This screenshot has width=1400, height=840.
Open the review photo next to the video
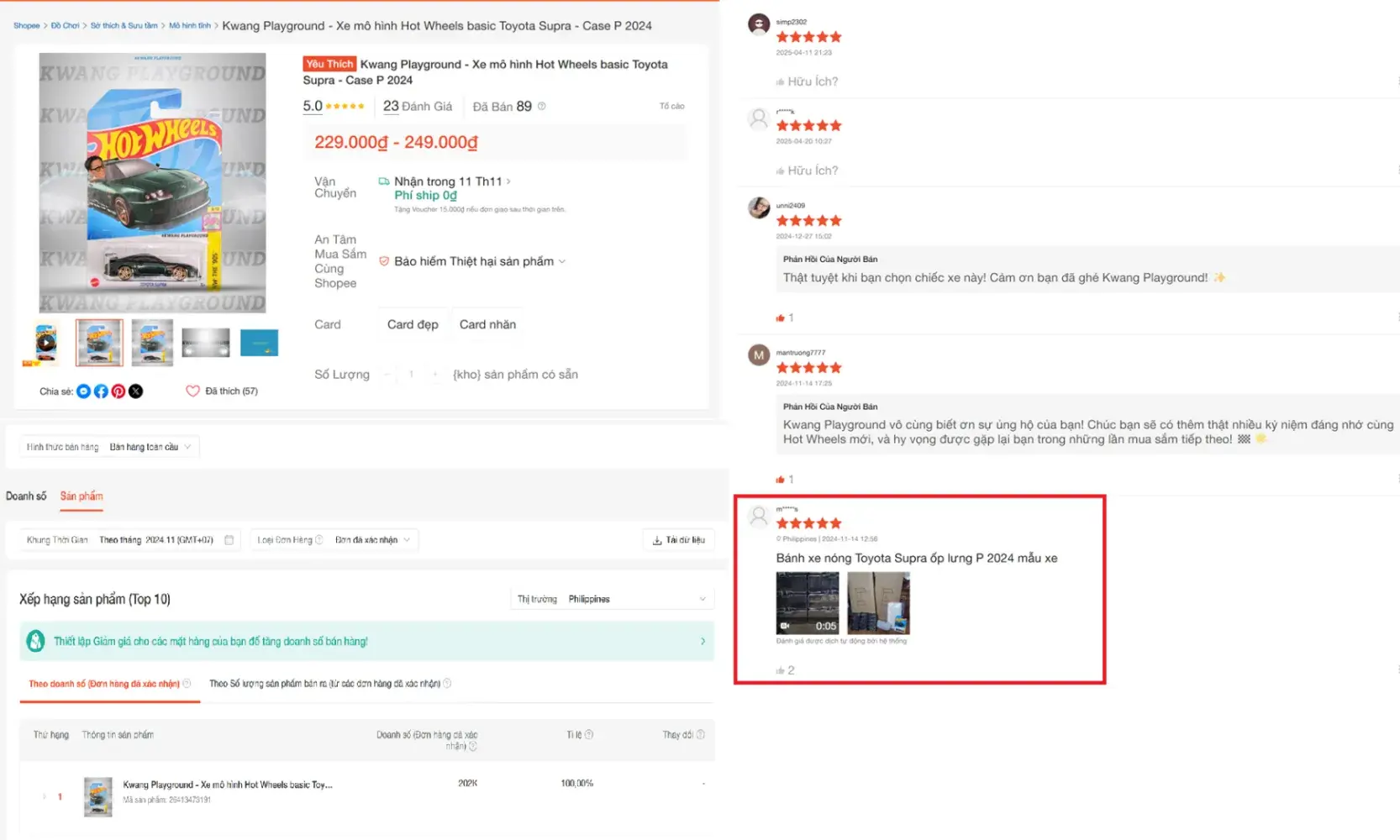(x=878, y=603)
